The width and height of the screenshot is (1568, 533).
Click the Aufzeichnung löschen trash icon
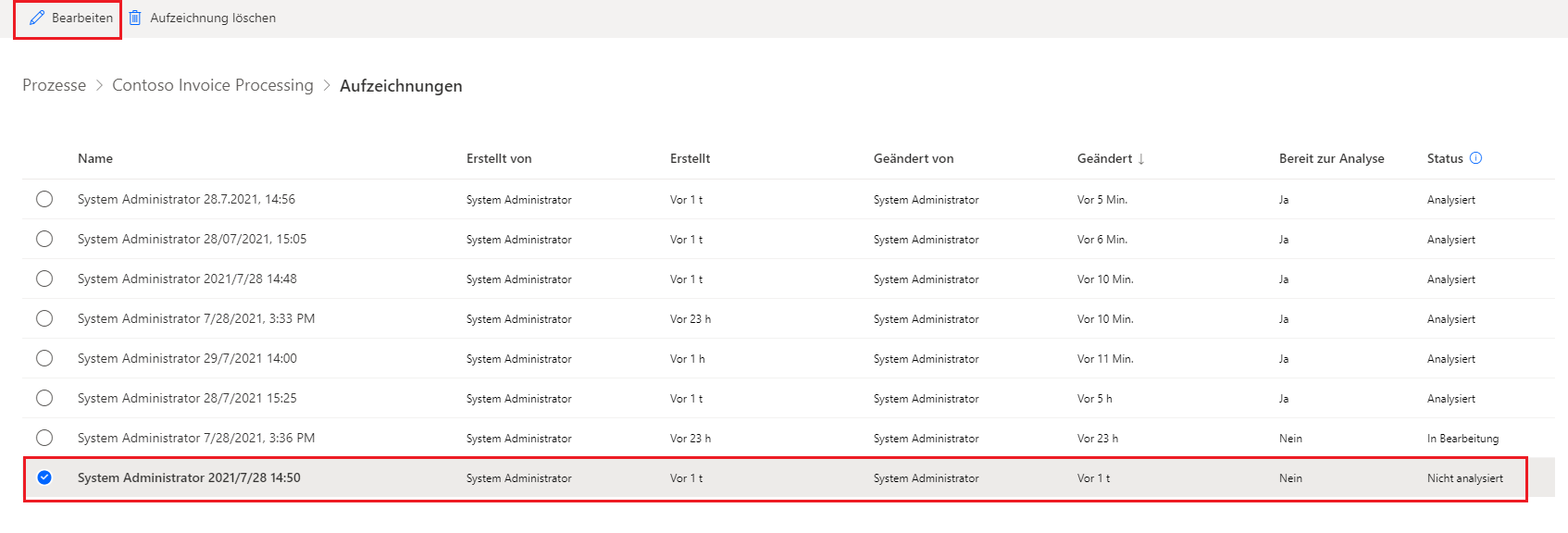[x=135, y=18]
